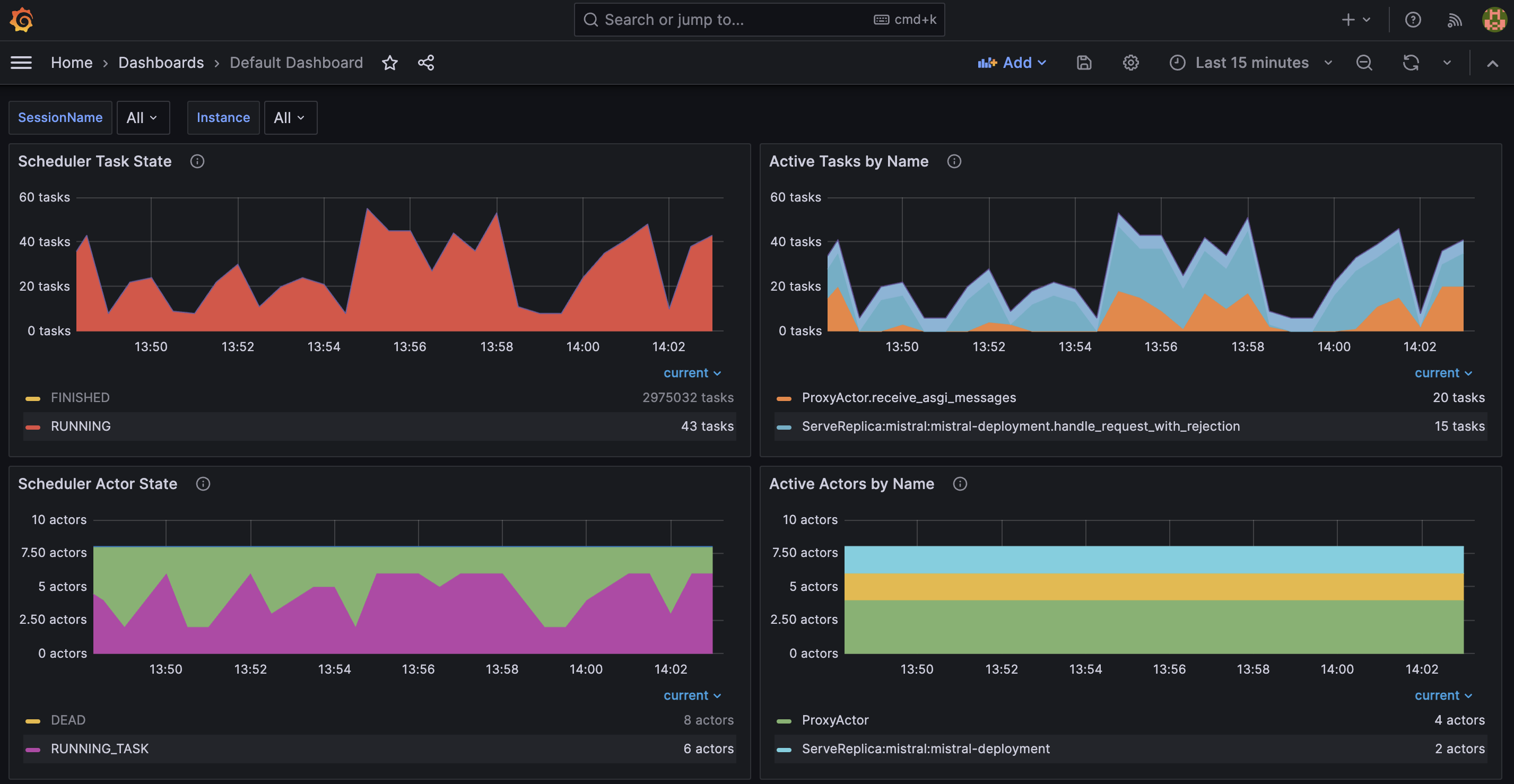Open the Instance All filter dropdown
Viewport: 1514px width, 784px height.
pyautogui.click(x=289, y=117)
